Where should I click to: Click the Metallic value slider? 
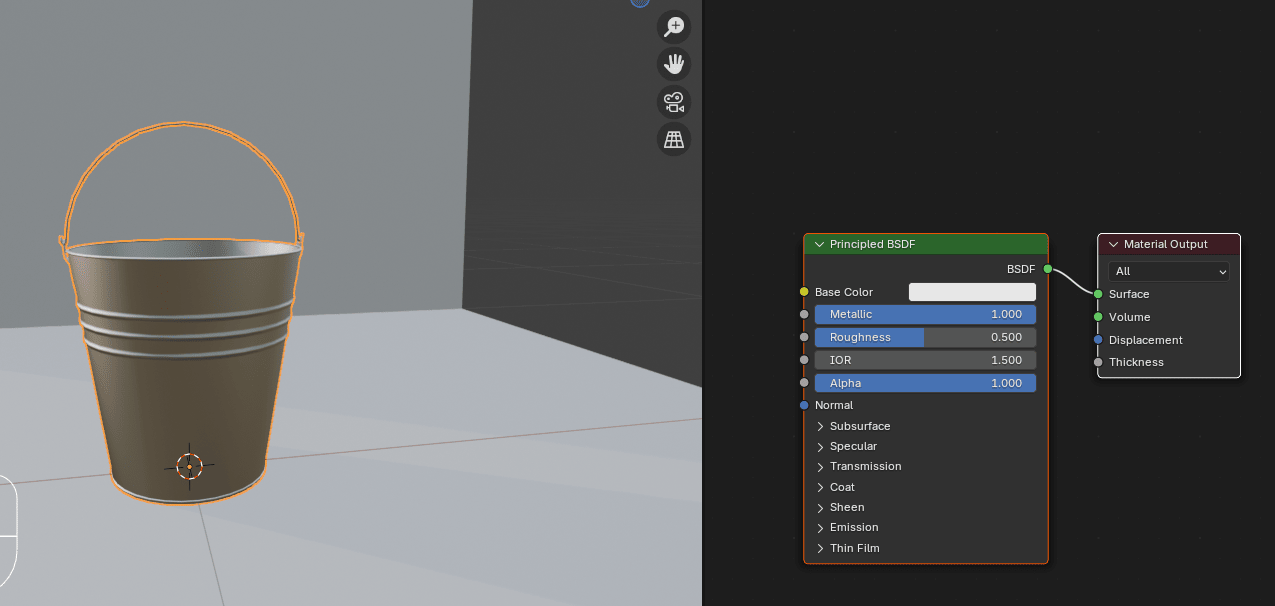coord(925,314)
